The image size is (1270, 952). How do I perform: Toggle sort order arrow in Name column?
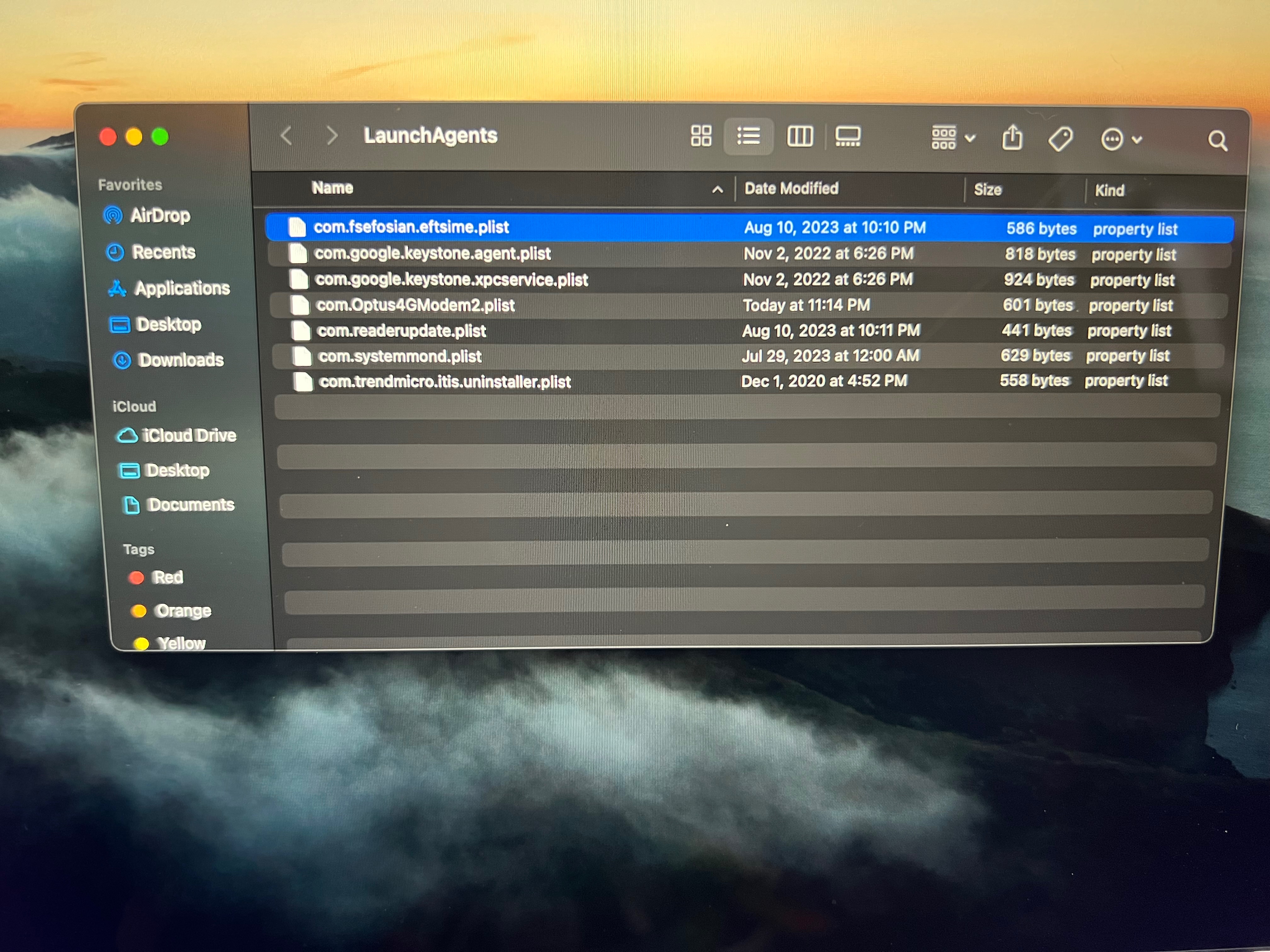[717, 190]
